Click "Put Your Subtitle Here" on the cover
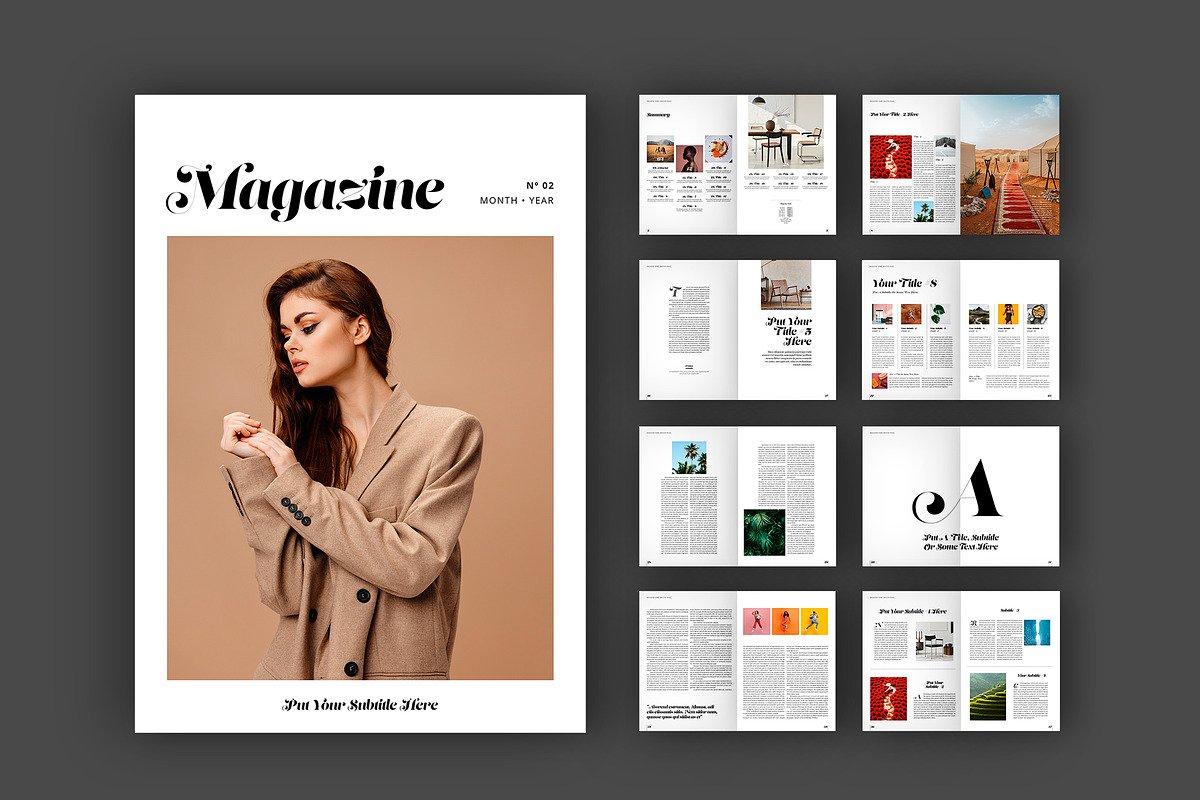 (360, 705)
